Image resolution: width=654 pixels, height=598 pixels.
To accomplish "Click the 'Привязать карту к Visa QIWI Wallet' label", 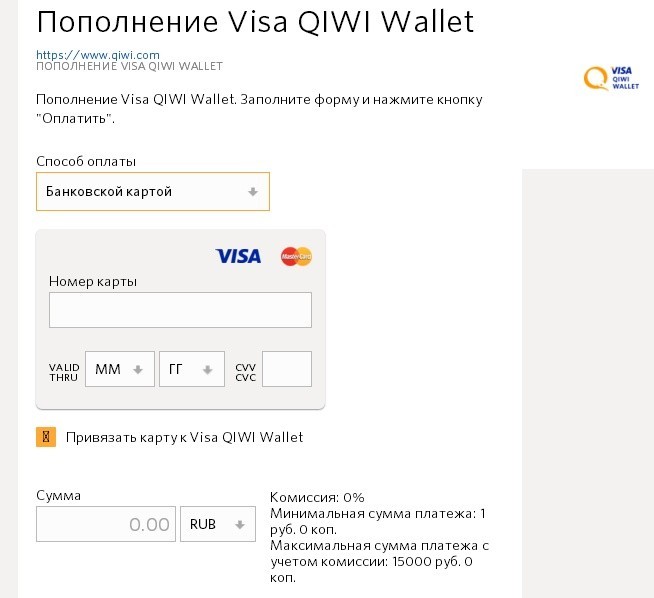I will (x=184, y=437).
